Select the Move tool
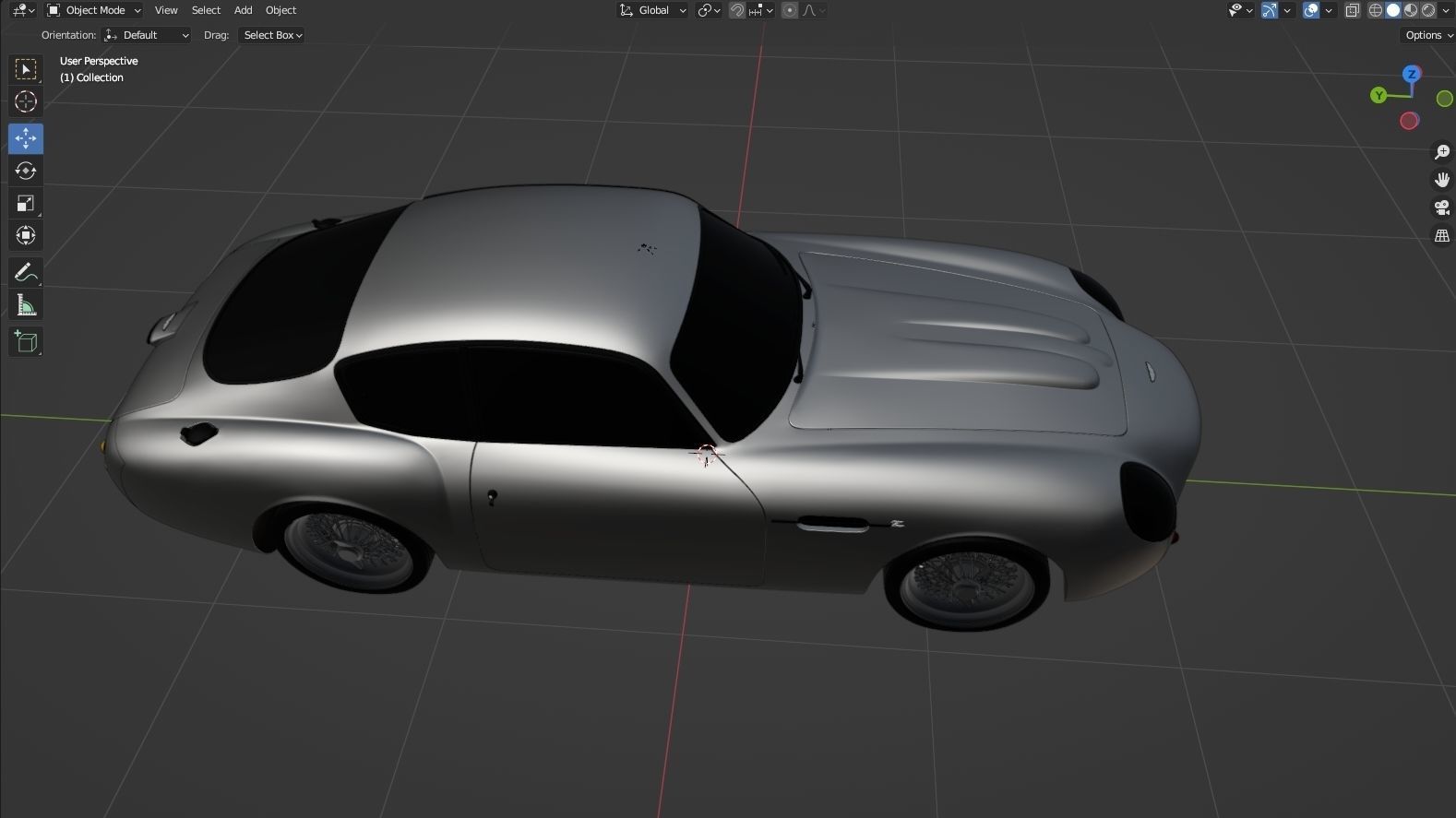The image size is (1456, 818). [26, 138]
